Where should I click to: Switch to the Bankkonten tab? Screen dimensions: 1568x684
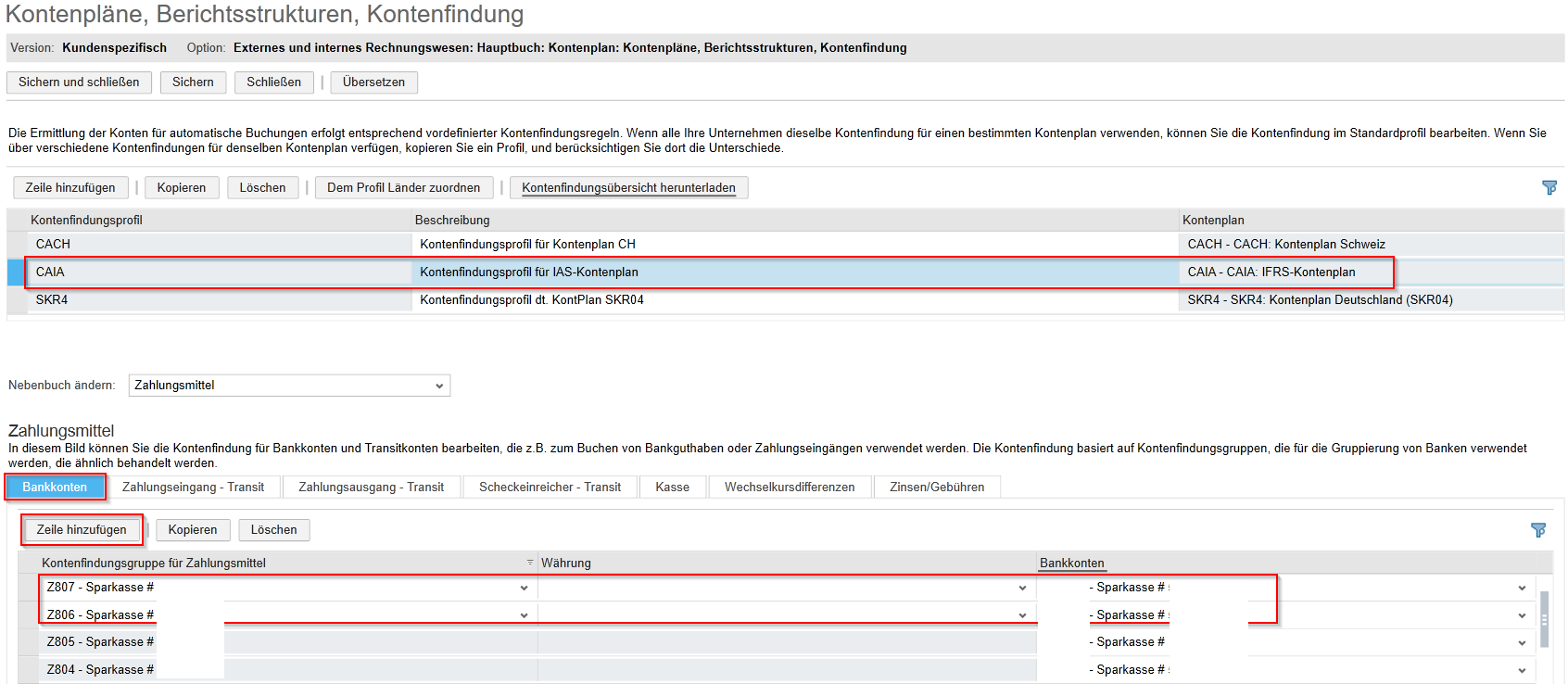55,488
